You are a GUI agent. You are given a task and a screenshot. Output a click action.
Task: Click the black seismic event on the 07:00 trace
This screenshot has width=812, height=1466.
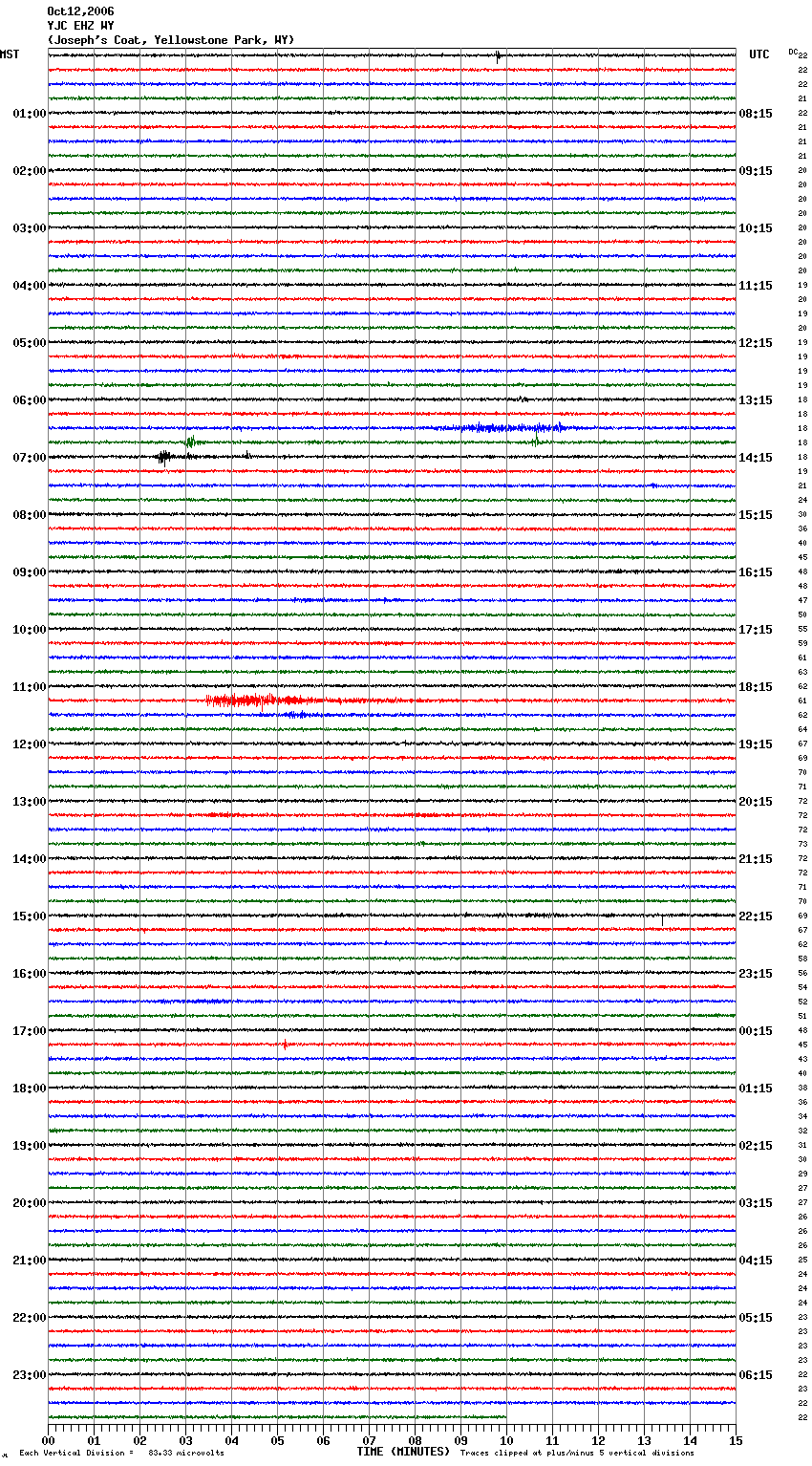pyautogui.click(x=164, y=457)
